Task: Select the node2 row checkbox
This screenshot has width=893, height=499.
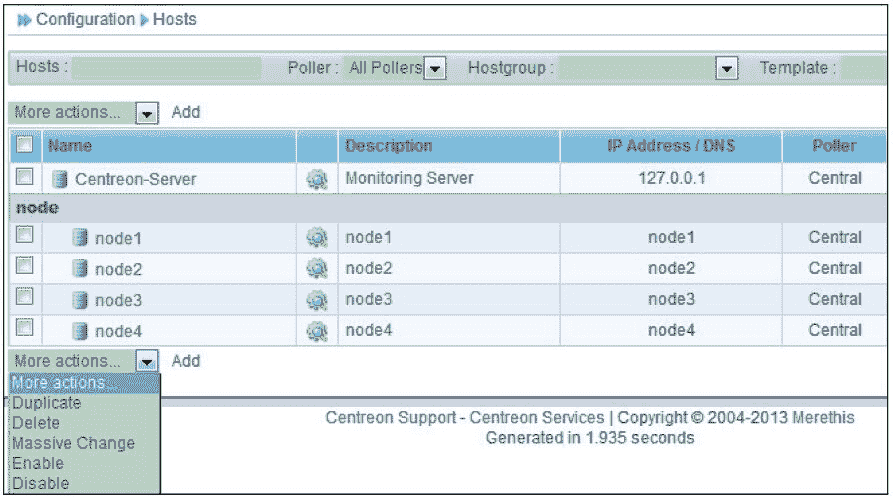Action: coord(25,267)
